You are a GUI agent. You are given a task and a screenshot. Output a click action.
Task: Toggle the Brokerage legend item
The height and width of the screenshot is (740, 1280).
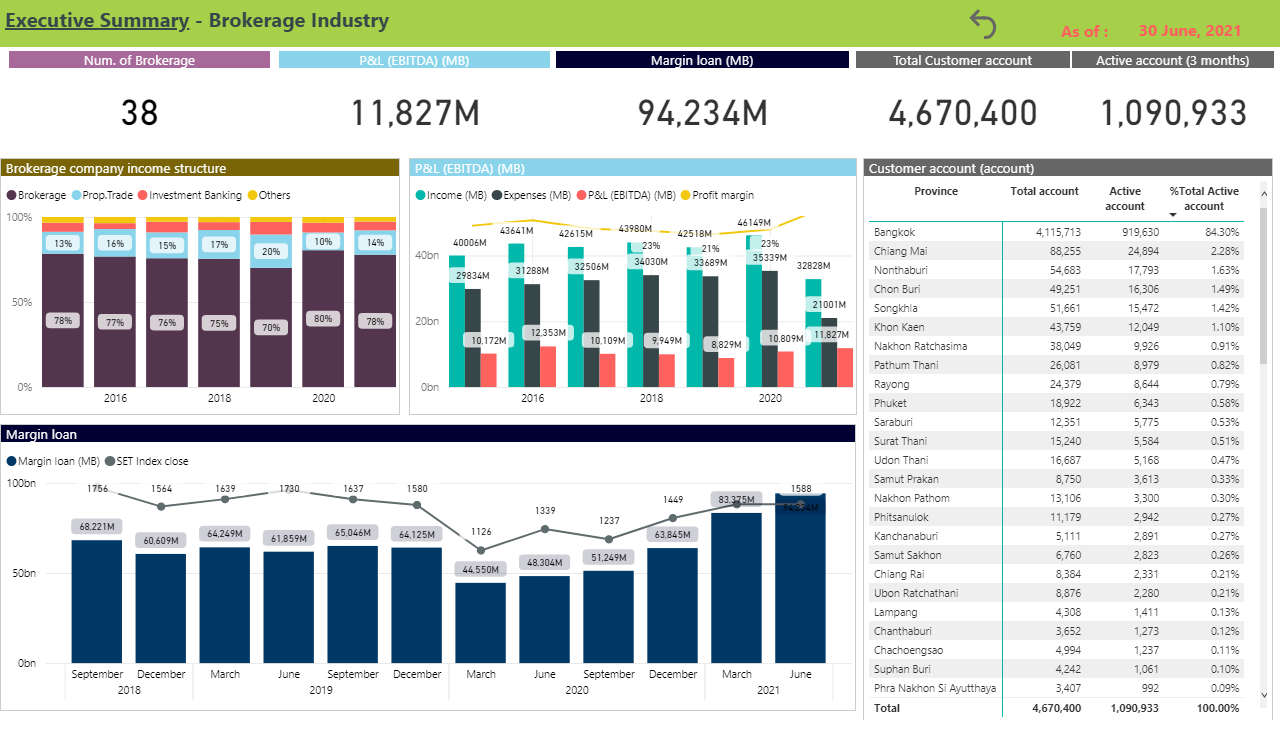36,196
